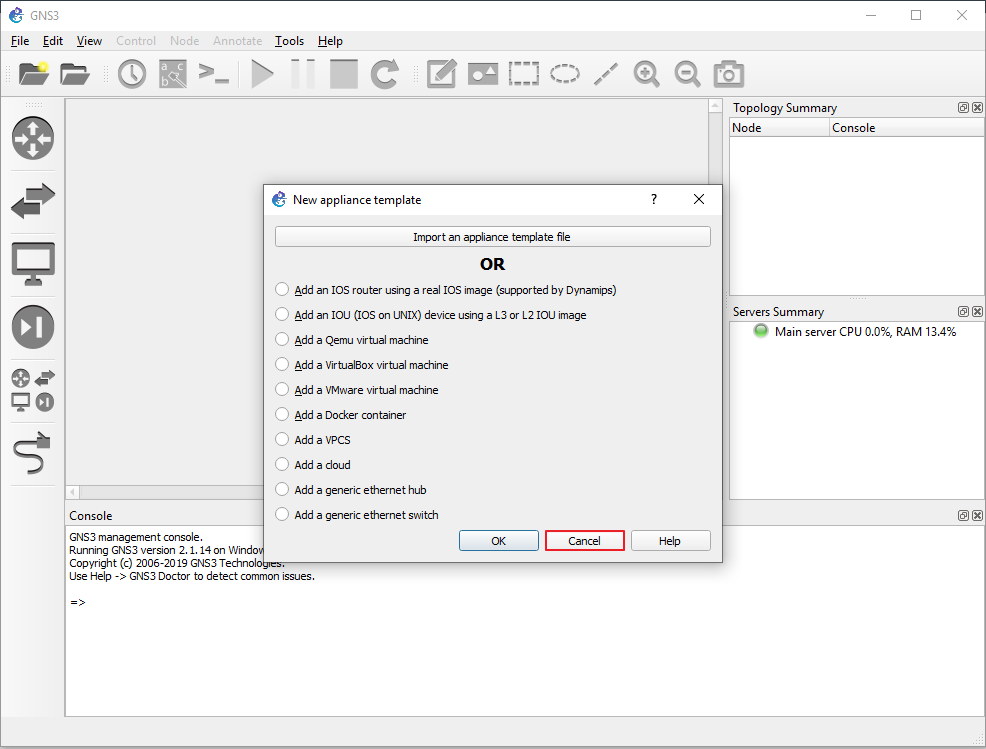
Task: Float the Topology Summary panel
Action: 963,108
